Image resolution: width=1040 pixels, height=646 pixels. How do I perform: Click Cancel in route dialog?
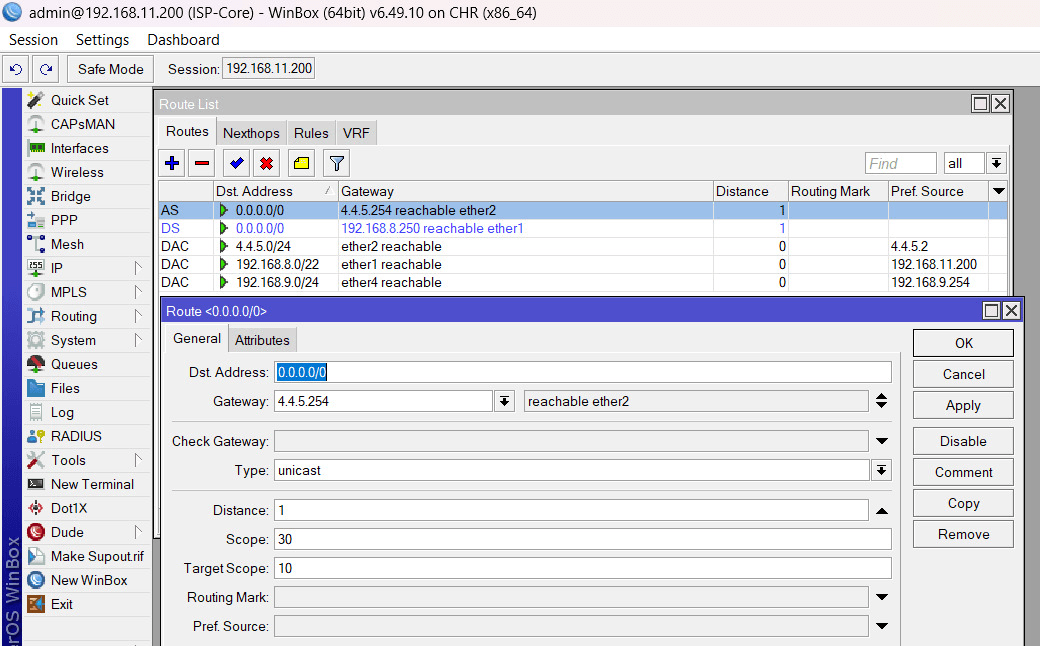[x=963, y=374]
